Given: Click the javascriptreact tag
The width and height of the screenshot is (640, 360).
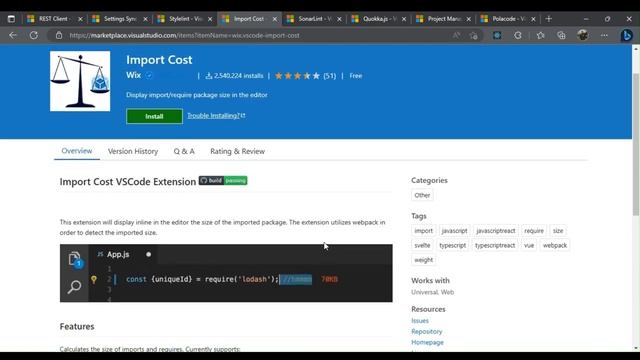Looking at the screenshot, I should pyautogui.click(x=496, y=231).
